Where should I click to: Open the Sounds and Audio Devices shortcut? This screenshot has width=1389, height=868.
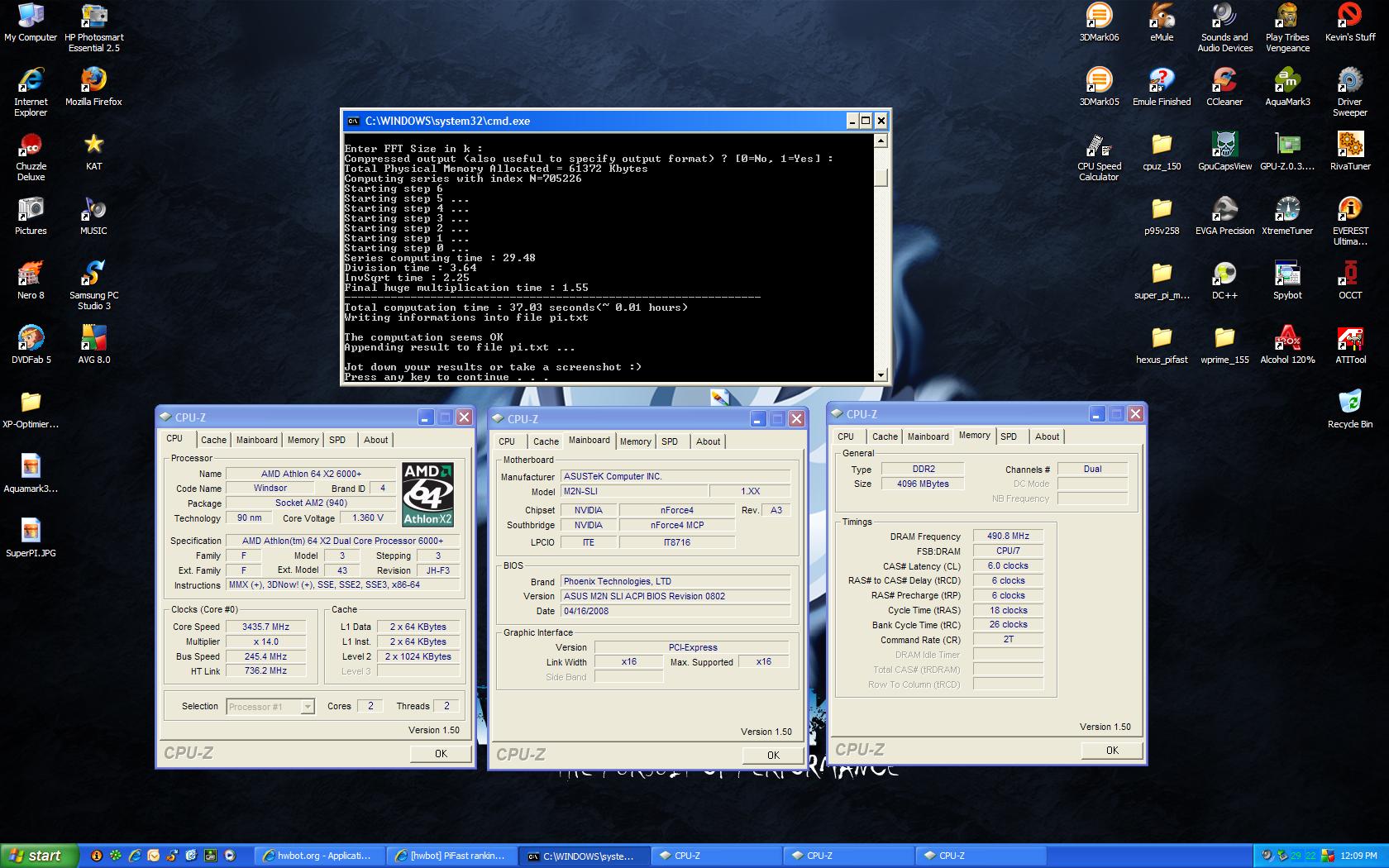1224,27
